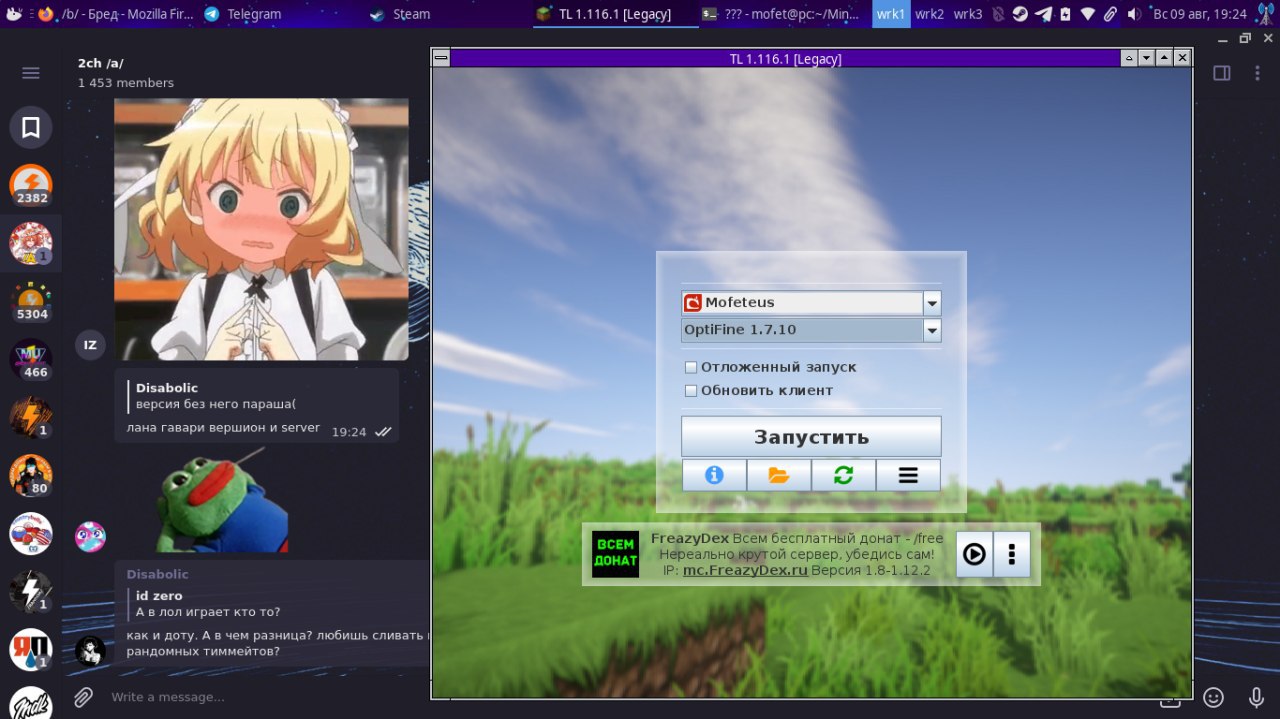Expand Mofeteus account dropdown arrow
Viewport: 1280px width, 719px height.
coord(932,303)
